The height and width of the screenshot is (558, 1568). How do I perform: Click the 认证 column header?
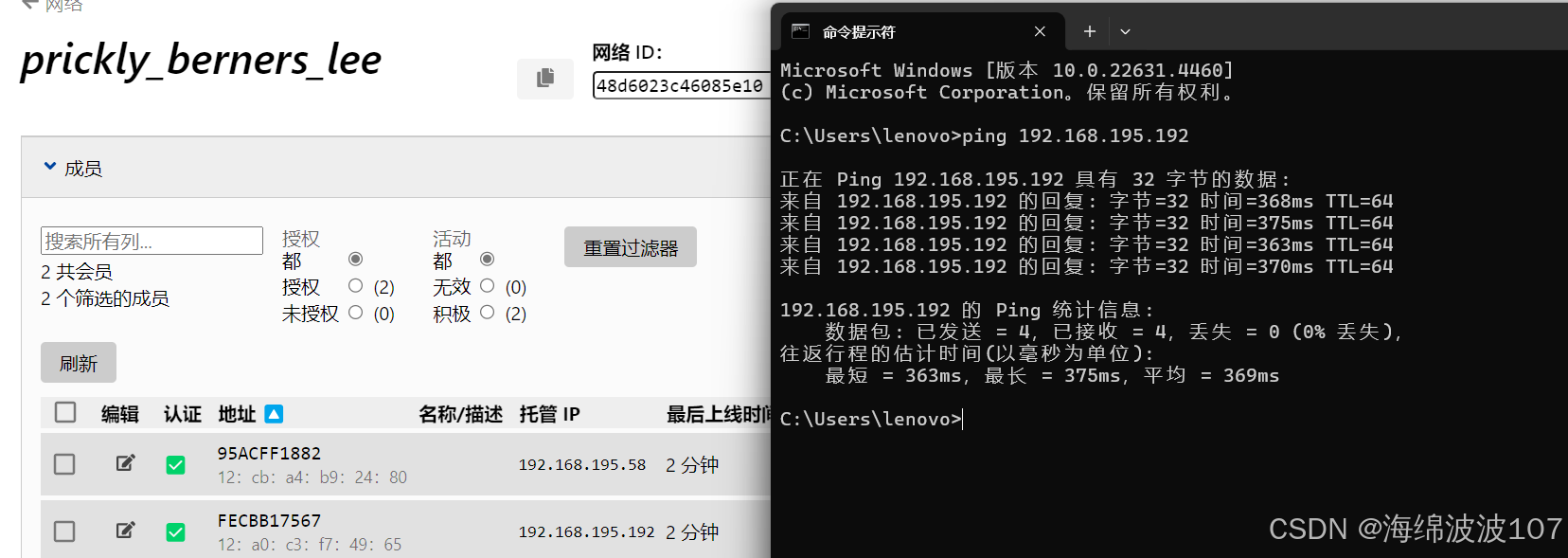[183, 414]
